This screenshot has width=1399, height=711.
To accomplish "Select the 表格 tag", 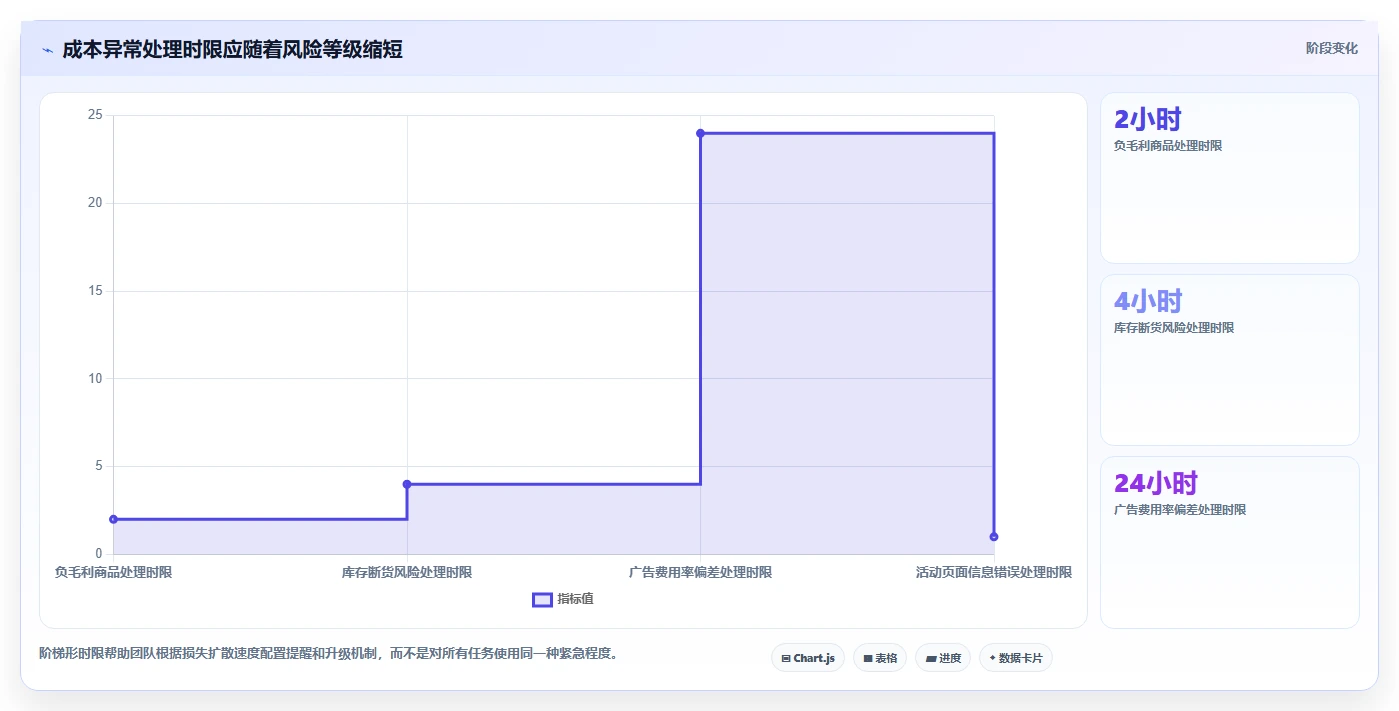I will pos(880,658).
